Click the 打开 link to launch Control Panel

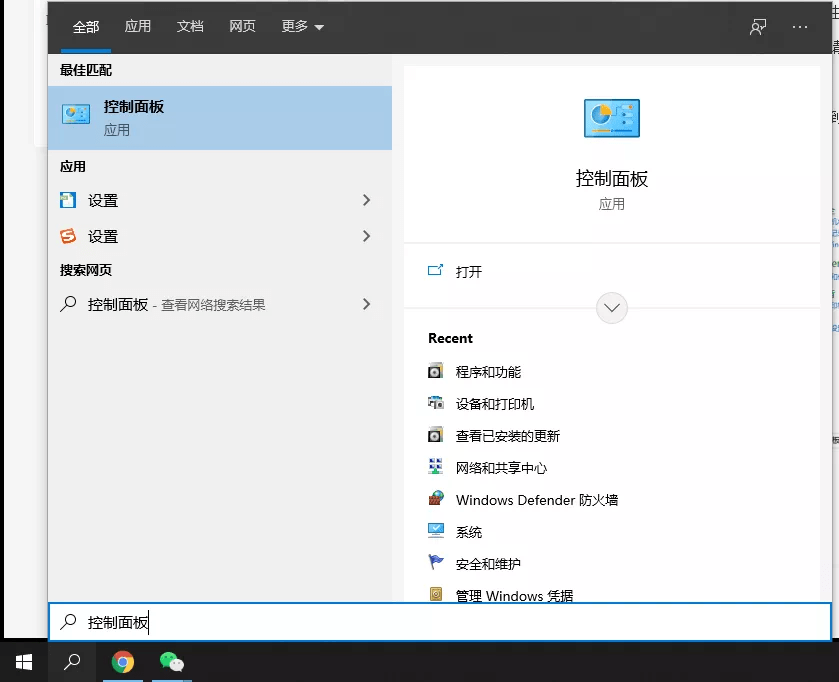coord(468,271)
